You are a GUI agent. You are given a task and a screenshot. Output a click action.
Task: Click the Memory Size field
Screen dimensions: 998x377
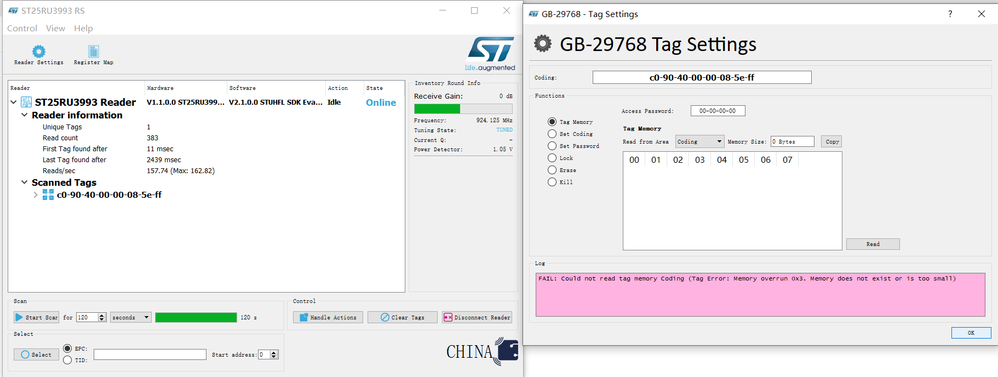(792, 141)
